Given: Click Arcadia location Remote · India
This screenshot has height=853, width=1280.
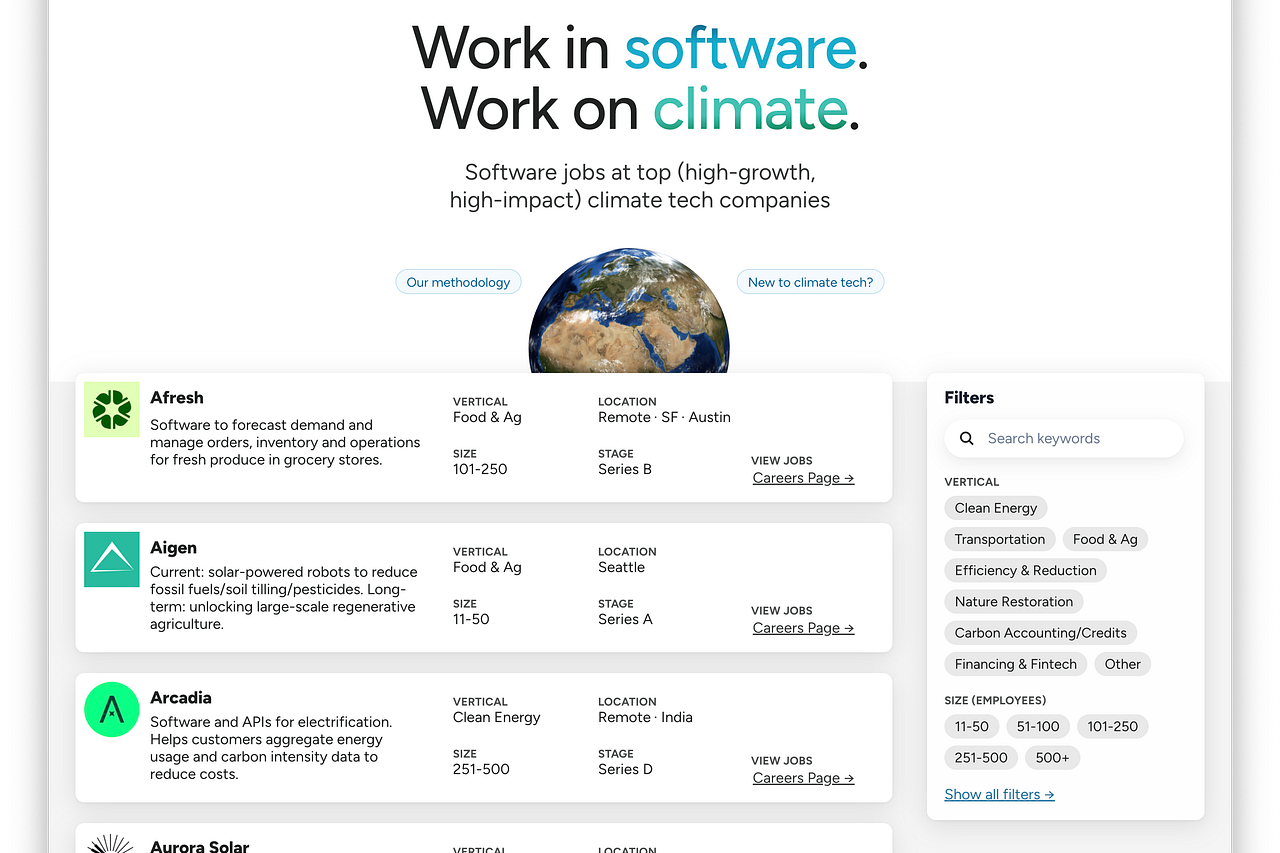Looking at the screenshot, I should (645, 717).
